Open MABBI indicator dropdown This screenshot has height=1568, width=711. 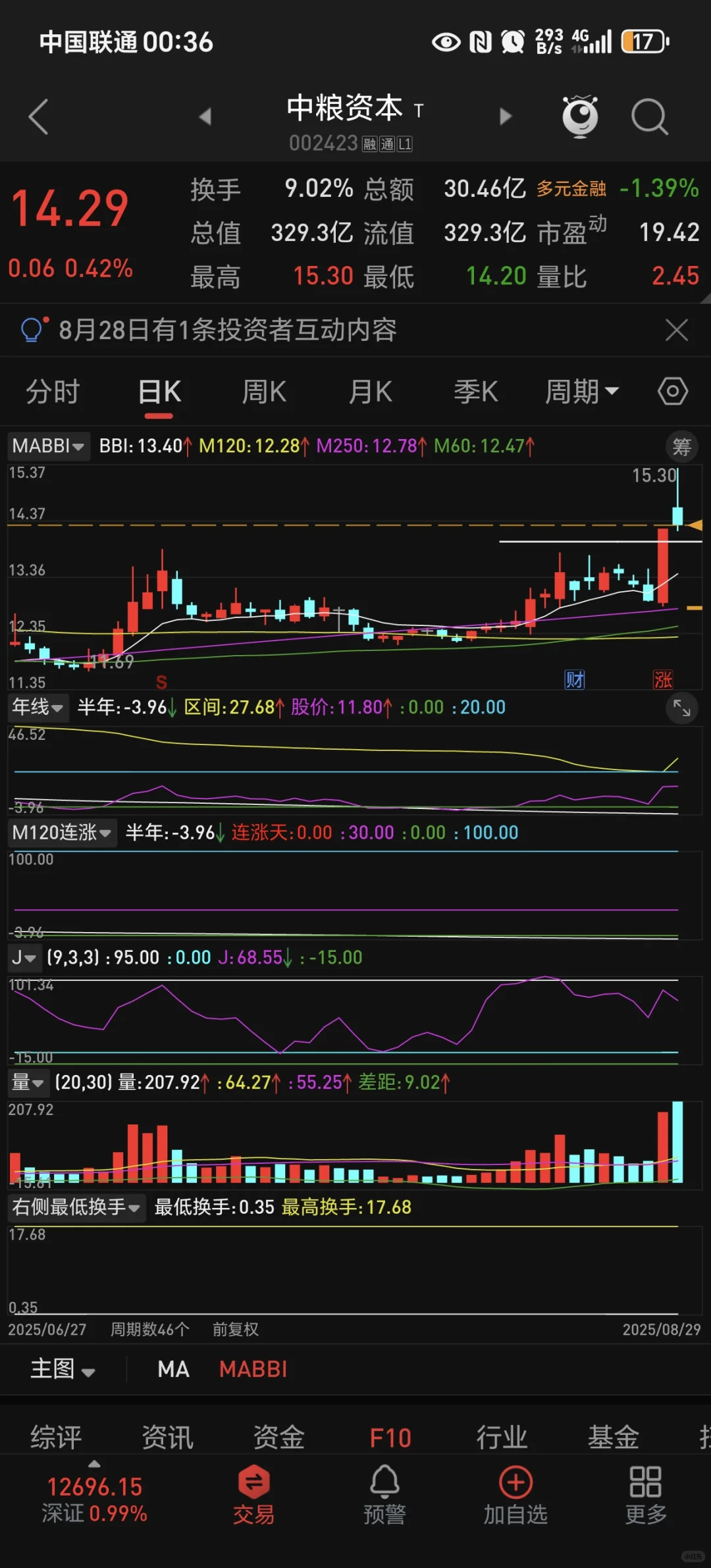tap(49, 446)
